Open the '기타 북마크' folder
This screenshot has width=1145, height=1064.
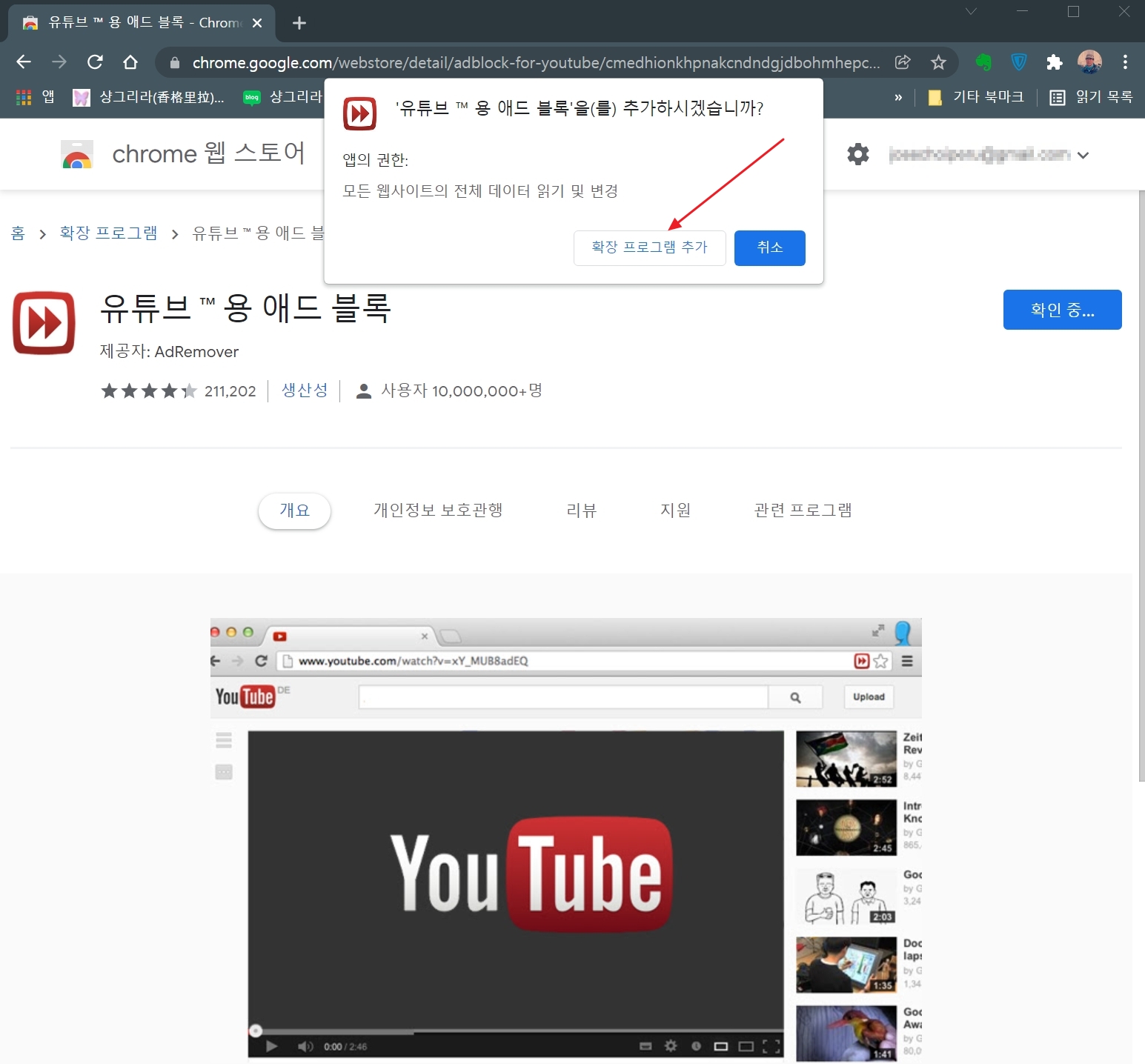975,97
